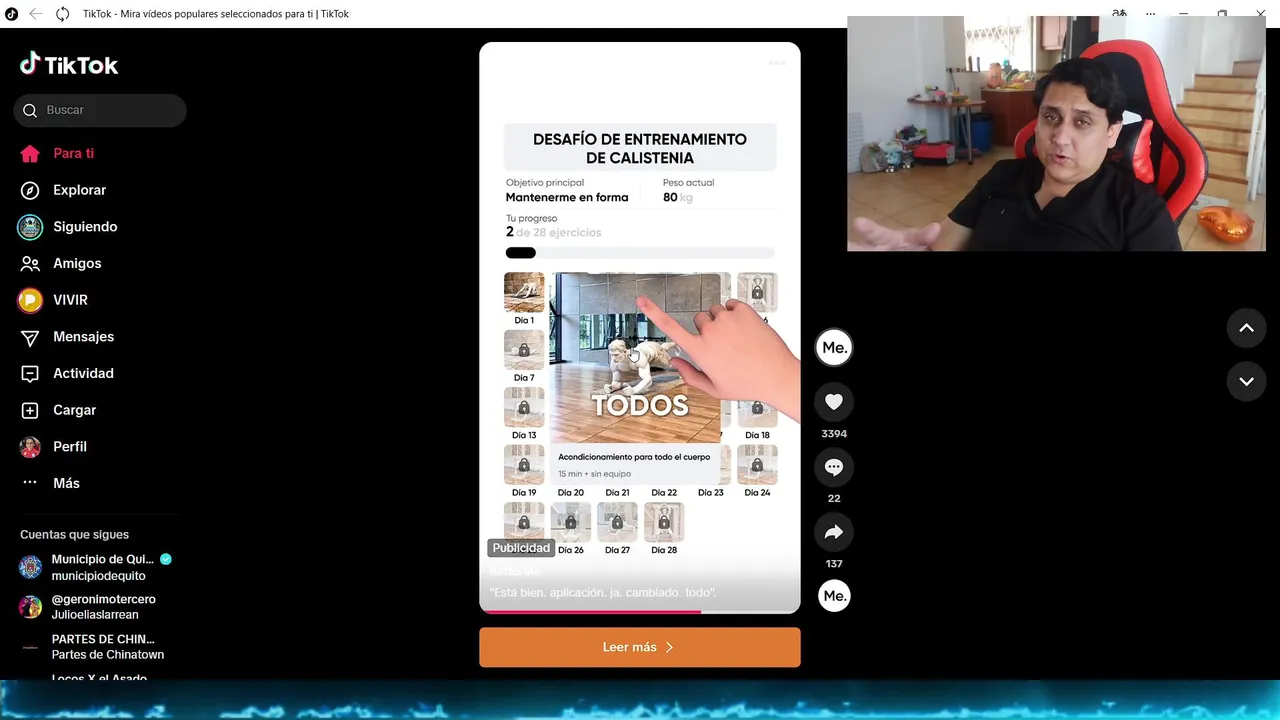
Task: Open the municipiodequito account link
Action: [98, 576]
